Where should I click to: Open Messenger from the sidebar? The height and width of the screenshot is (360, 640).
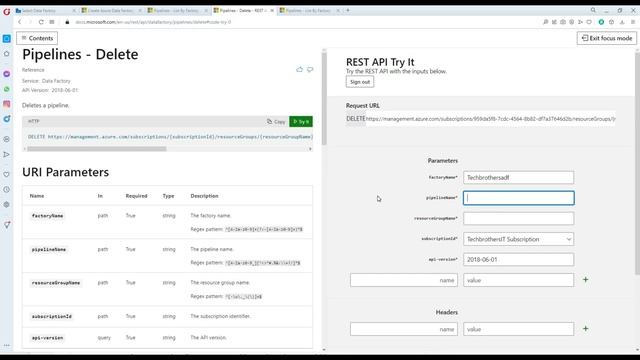pyautogui.click(x=7, y=74)
